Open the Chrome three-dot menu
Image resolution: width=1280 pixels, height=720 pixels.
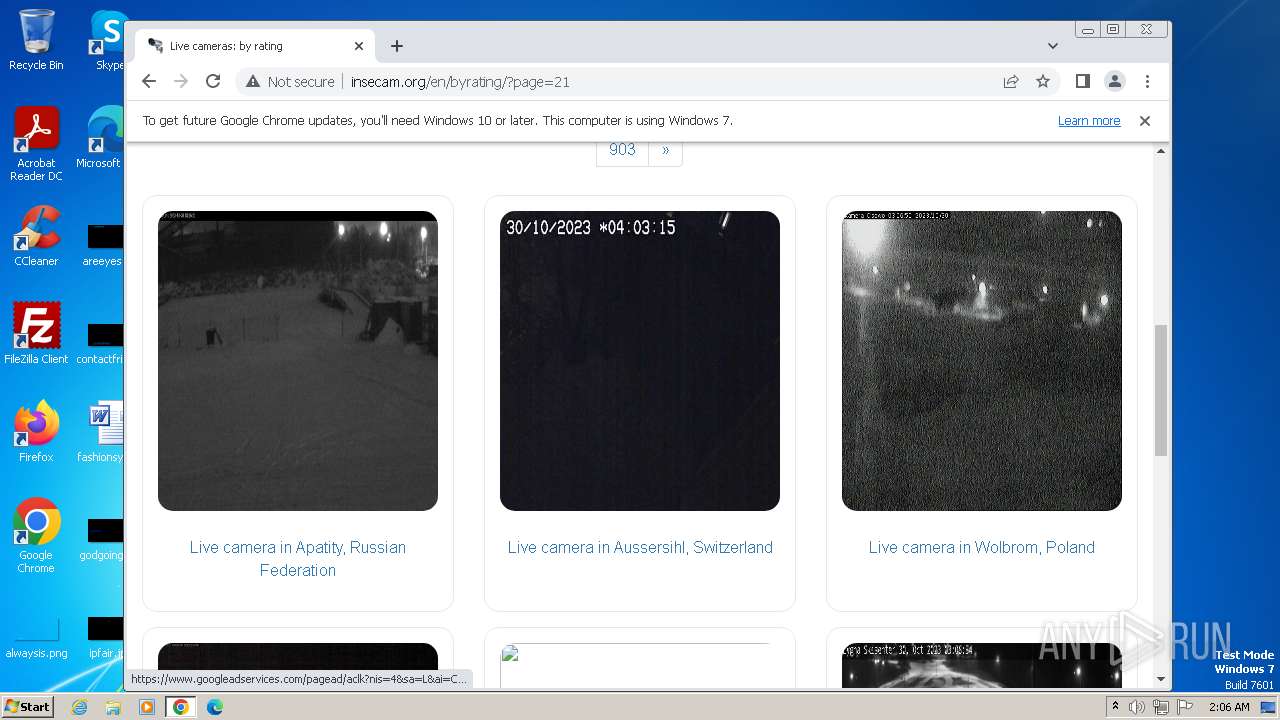click(1147, 81)
